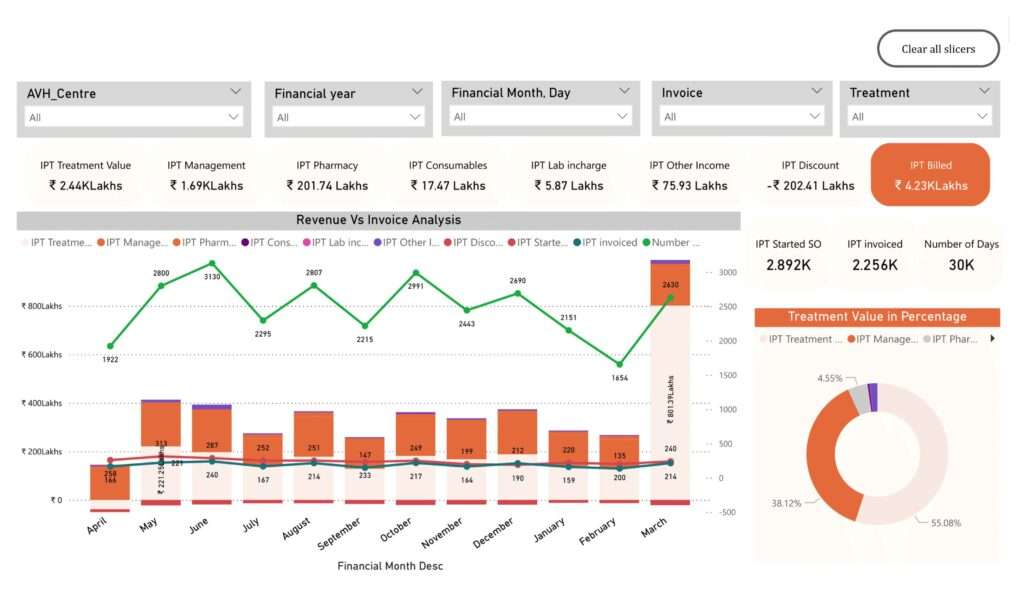Click the IPT Manage legend marker in revenue chart
The height and width of the screenshot is (592, 1024).
point(100,242)
